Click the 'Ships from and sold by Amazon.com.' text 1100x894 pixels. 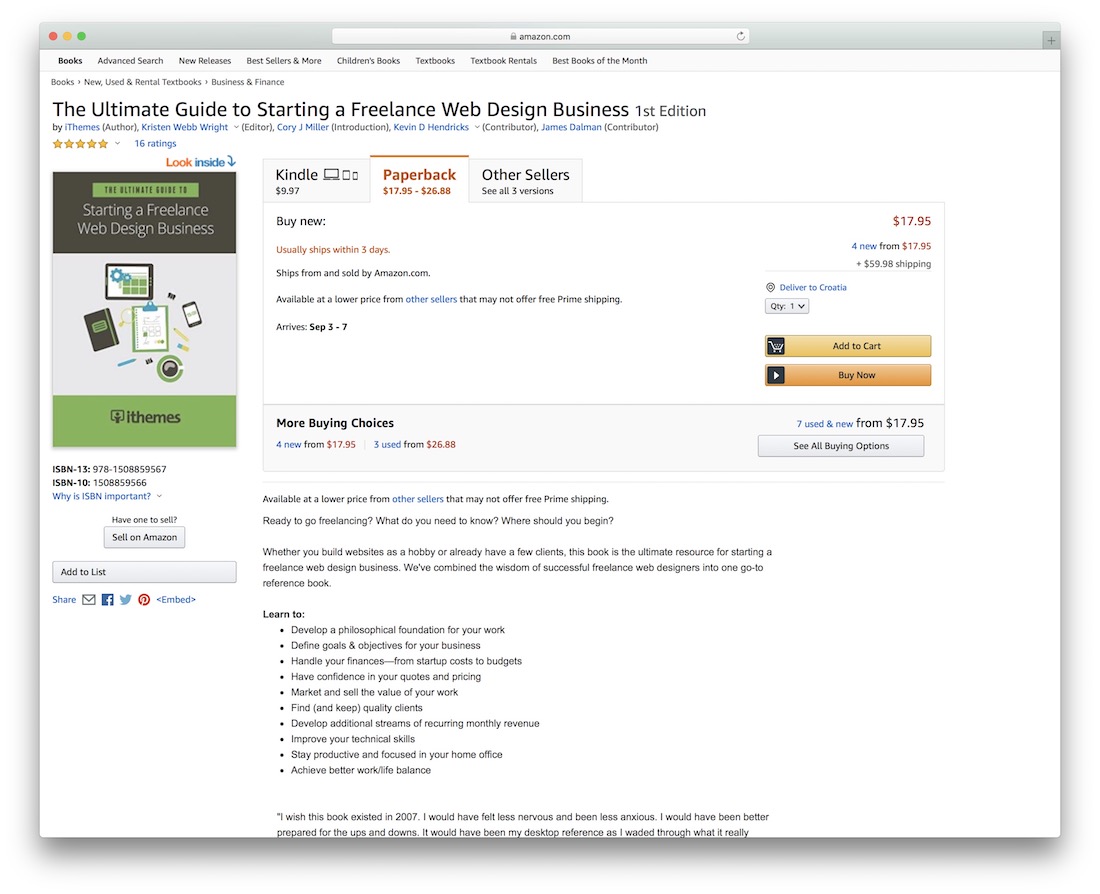tap(354, 273)
